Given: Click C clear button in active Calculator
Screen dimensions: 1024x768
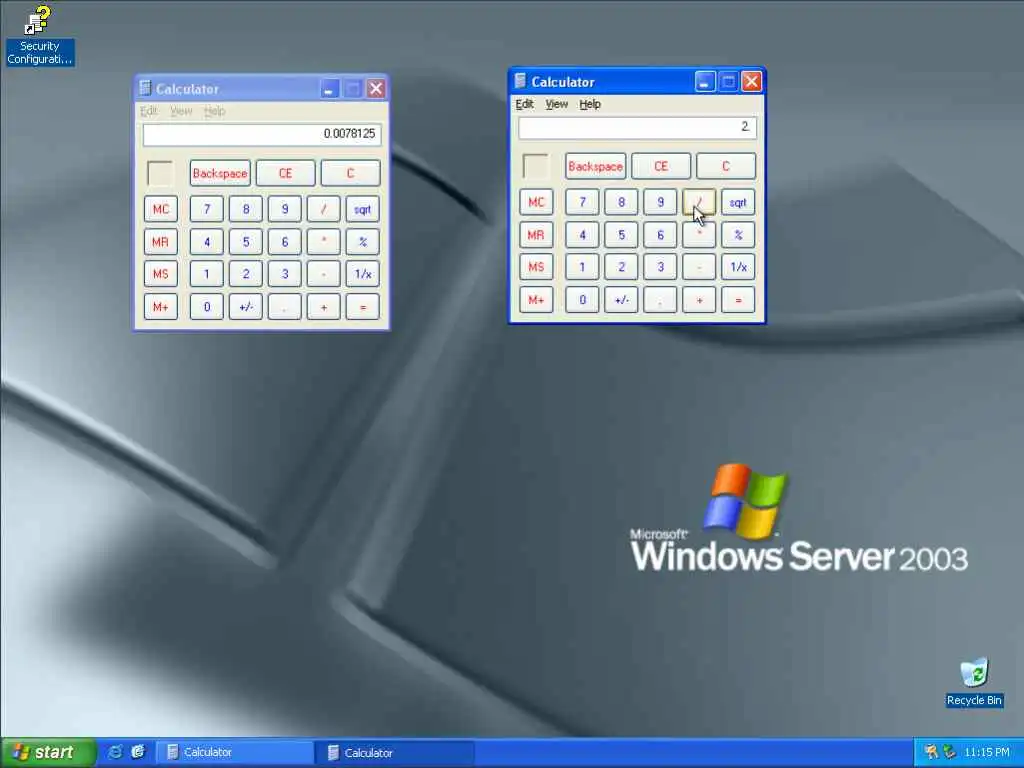Looking at the screenshot, I should click(726, 167).
